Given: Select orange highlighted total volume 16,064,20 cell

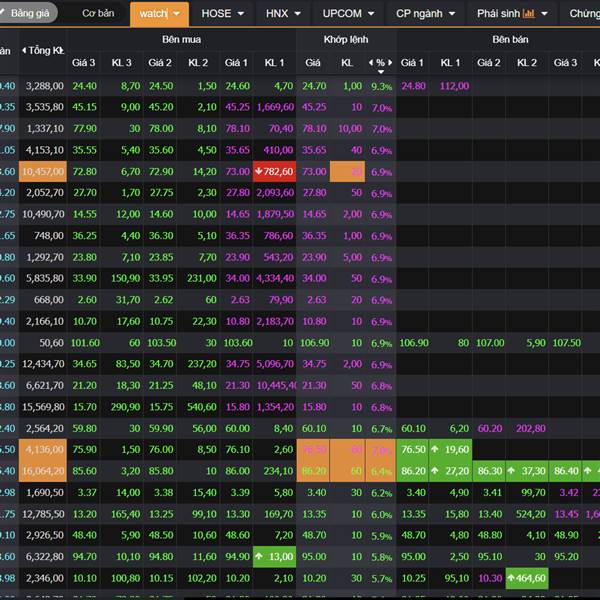Looking at the screenshot, I should [44, 470].
